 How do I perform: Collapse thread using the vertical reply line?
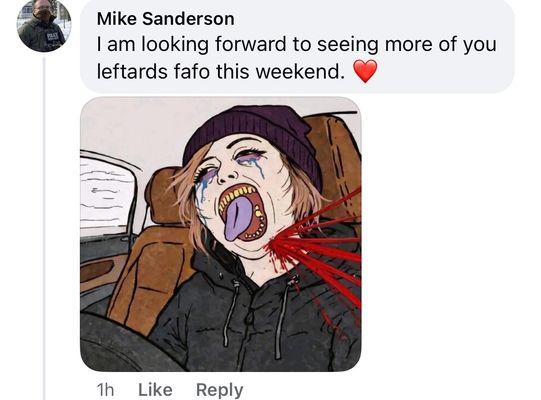[x=44, y=228]
